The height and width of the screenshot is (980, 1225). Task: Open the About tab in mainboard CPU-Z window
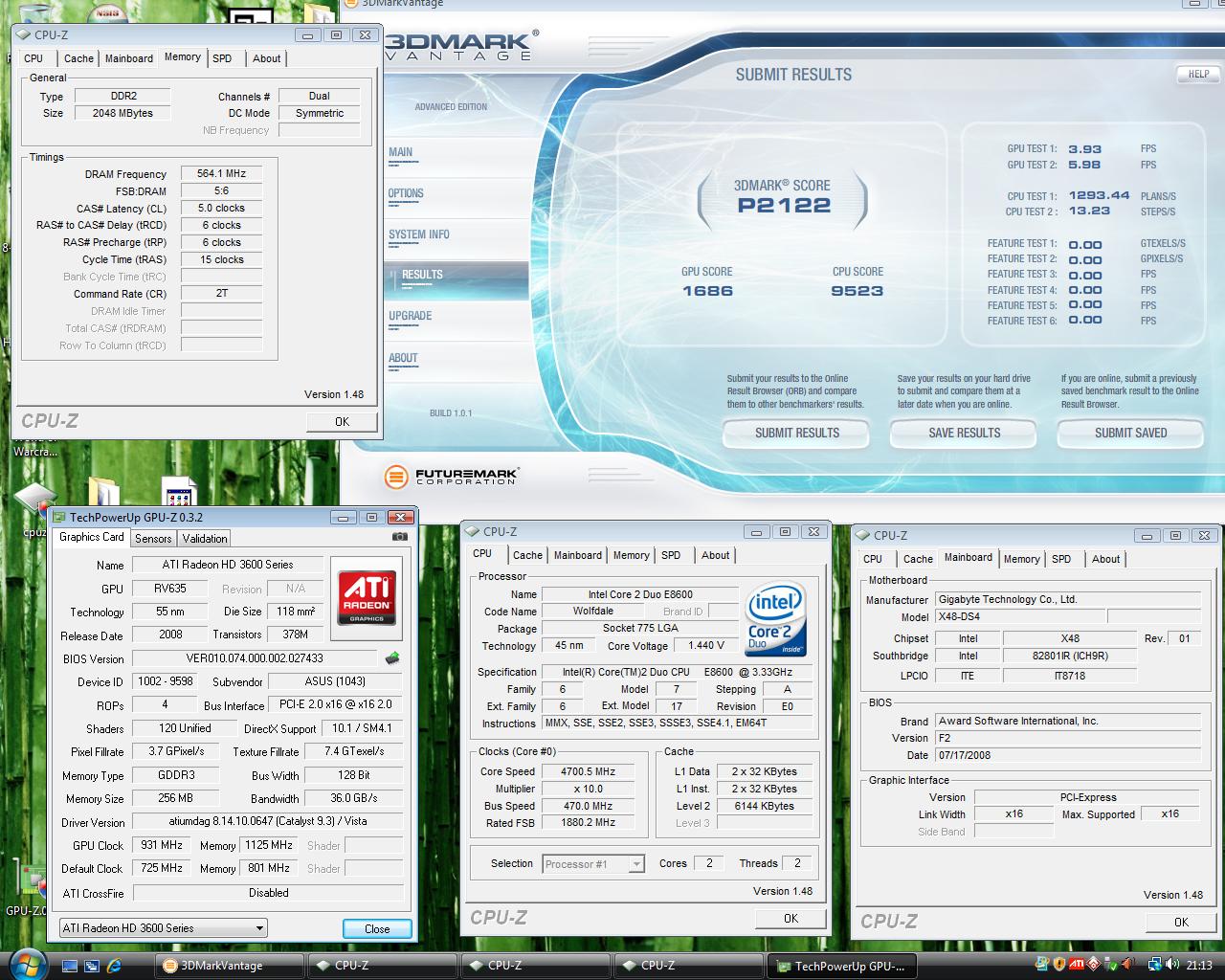point(1105,559)
